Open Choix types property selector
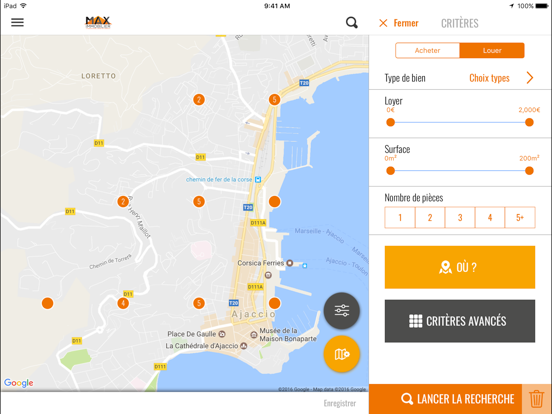The height and width of the screenshot is (414, 552). pyautogui.click(x=489, y=78)
